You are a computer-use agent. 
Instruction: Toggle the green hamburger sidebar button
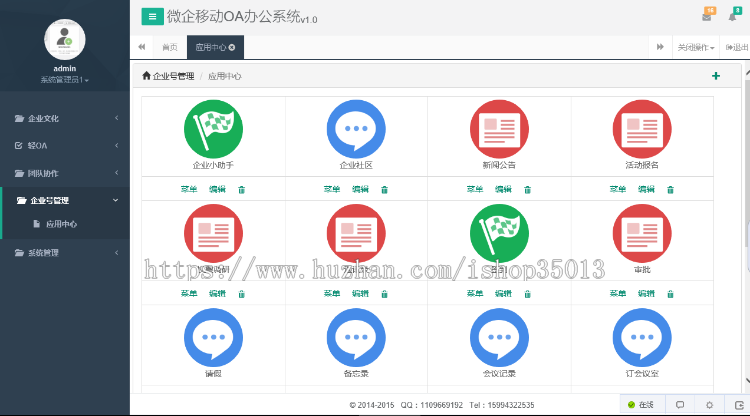152,17
